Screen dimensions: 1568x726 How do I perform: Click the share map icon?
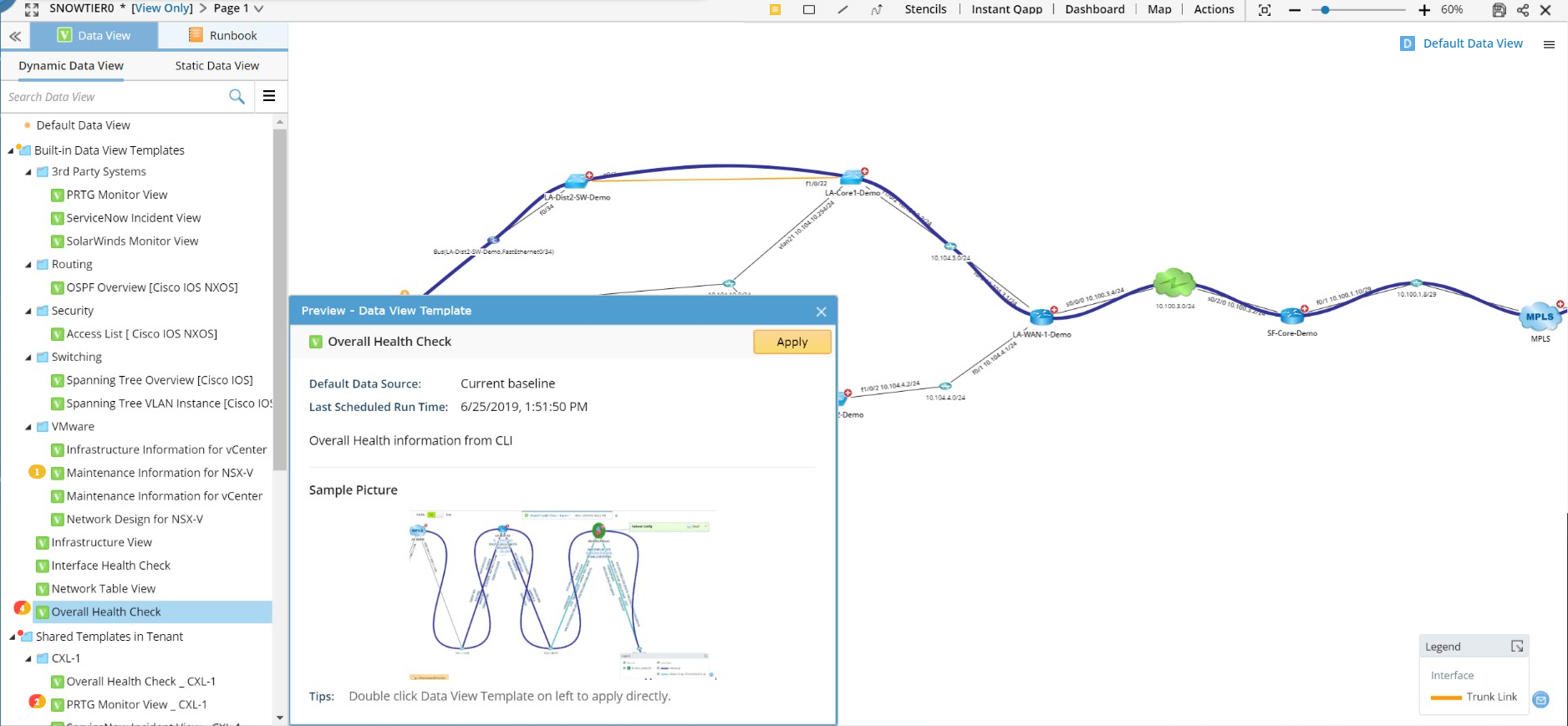tap(1523, 10)
